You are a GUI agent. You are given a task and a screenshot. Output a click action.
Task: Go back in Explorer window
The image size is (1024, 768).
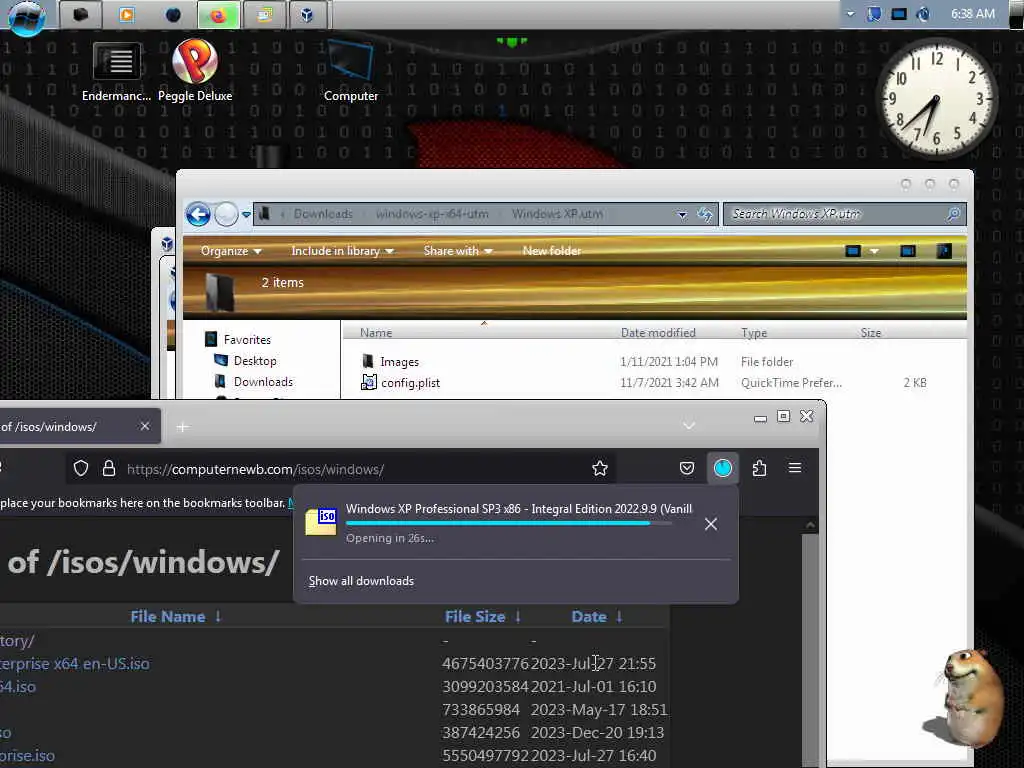198,214
